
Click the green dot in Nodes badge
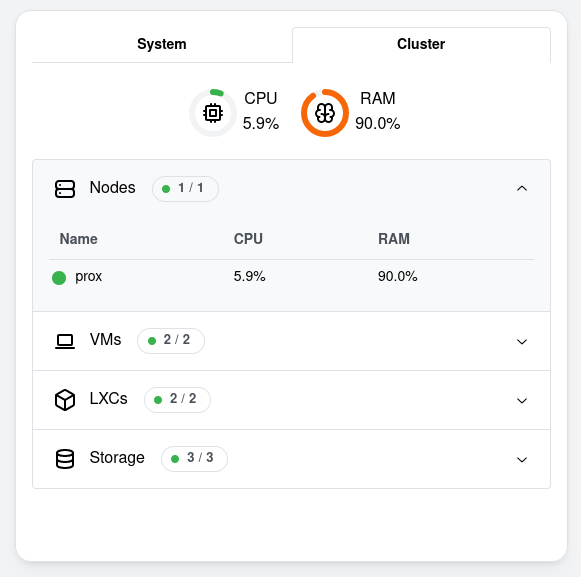click(166, 189)
